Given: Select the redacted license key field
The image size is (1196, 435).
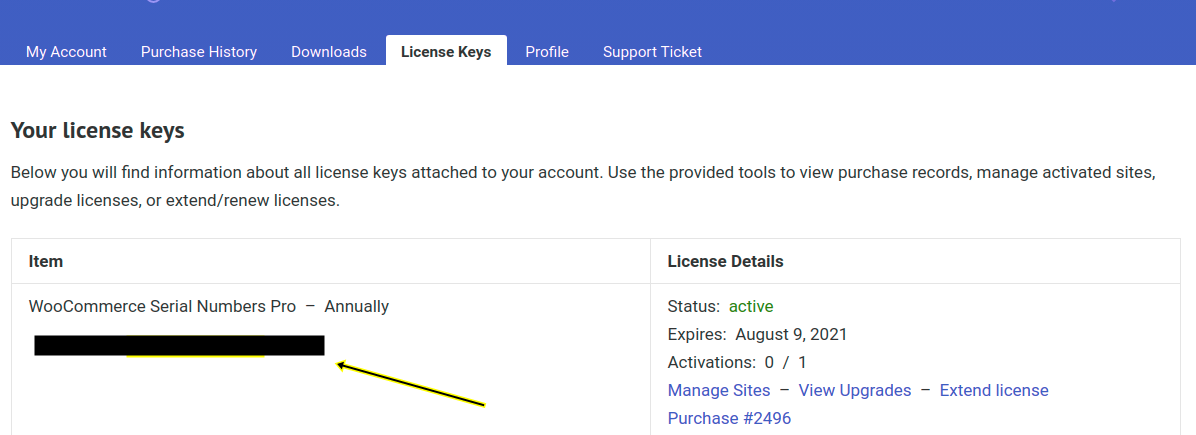Looking at the screenshot, I should (x=179, y=346).
